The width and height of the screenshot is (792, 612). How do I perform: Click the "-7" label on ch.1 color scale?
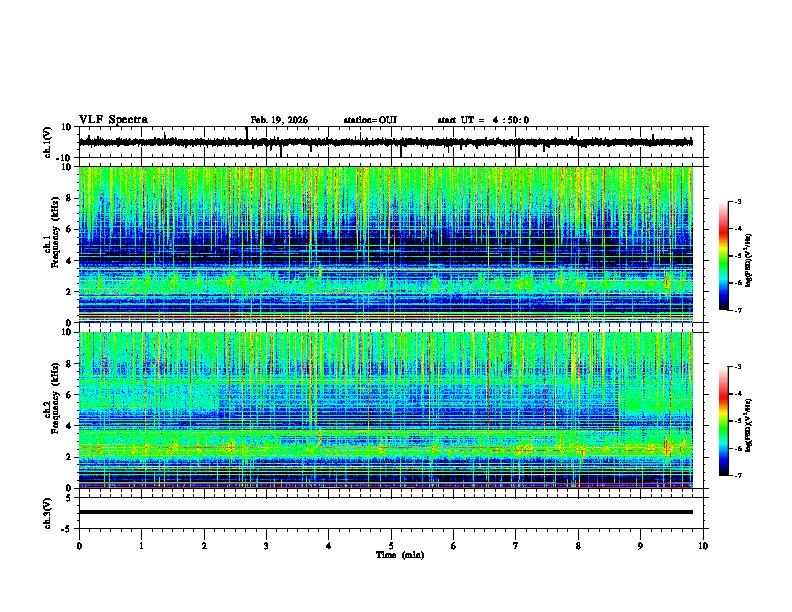coord(737,310)
